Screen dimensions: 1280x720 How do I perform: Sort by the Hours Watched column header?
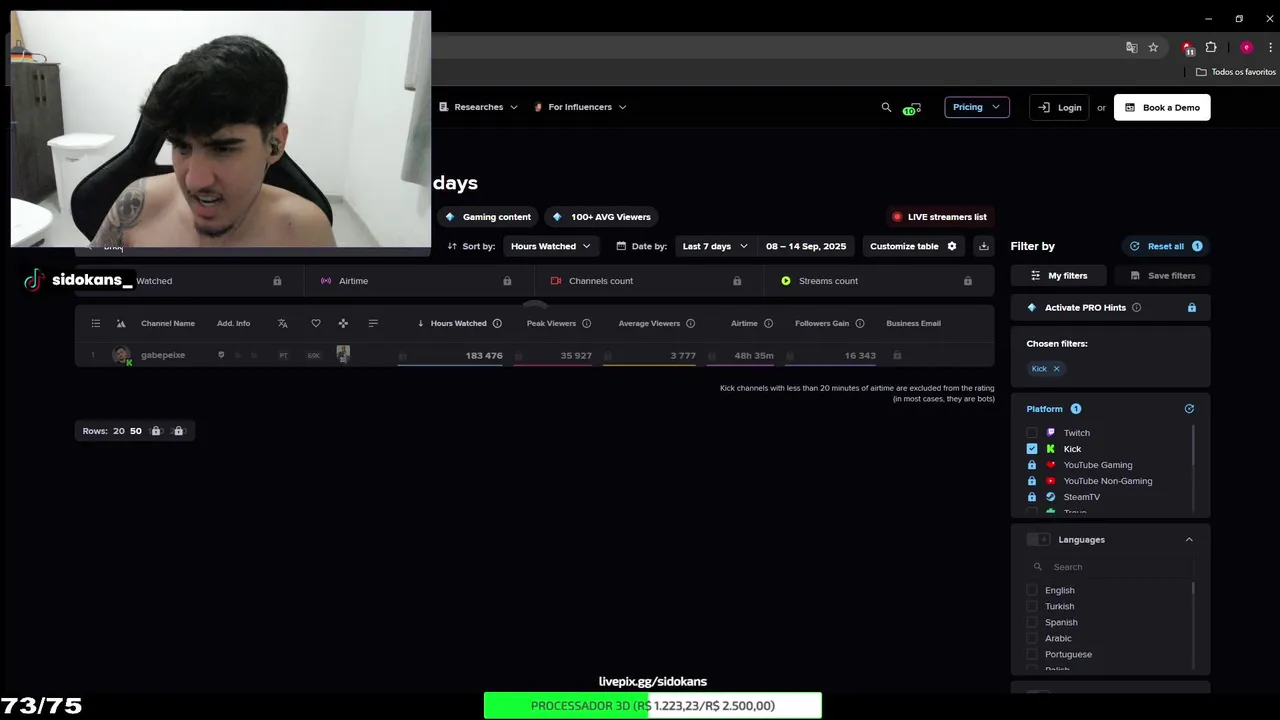(x=458, y=323)
